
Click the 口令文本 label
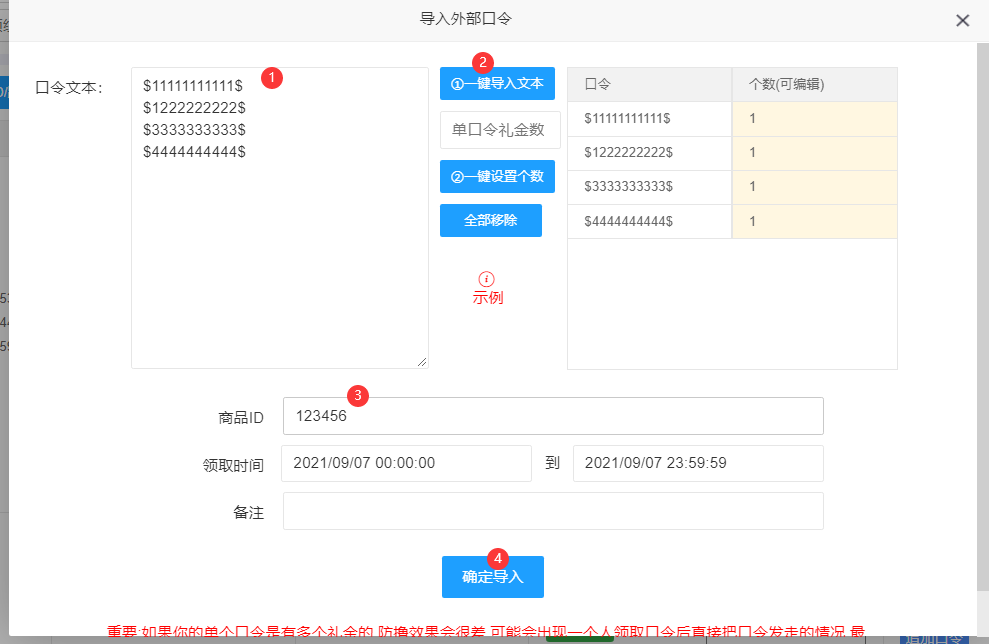tap(69, 88)
